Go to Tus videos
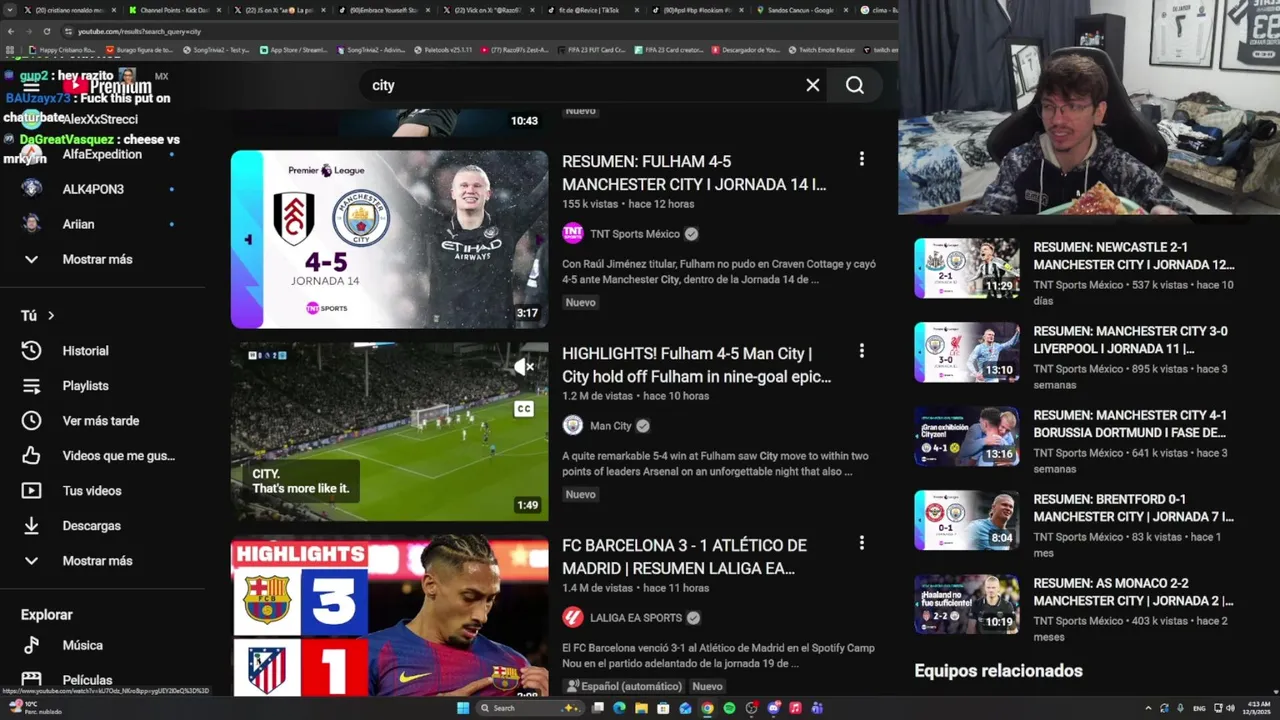 [90, 491]
